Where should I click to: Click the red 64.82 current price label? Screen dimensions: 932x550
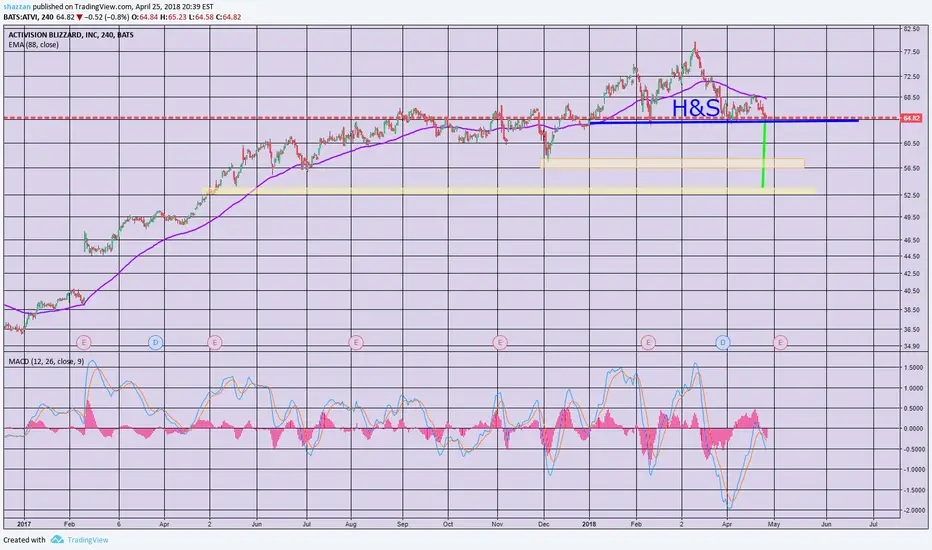[x=911, y=118]
